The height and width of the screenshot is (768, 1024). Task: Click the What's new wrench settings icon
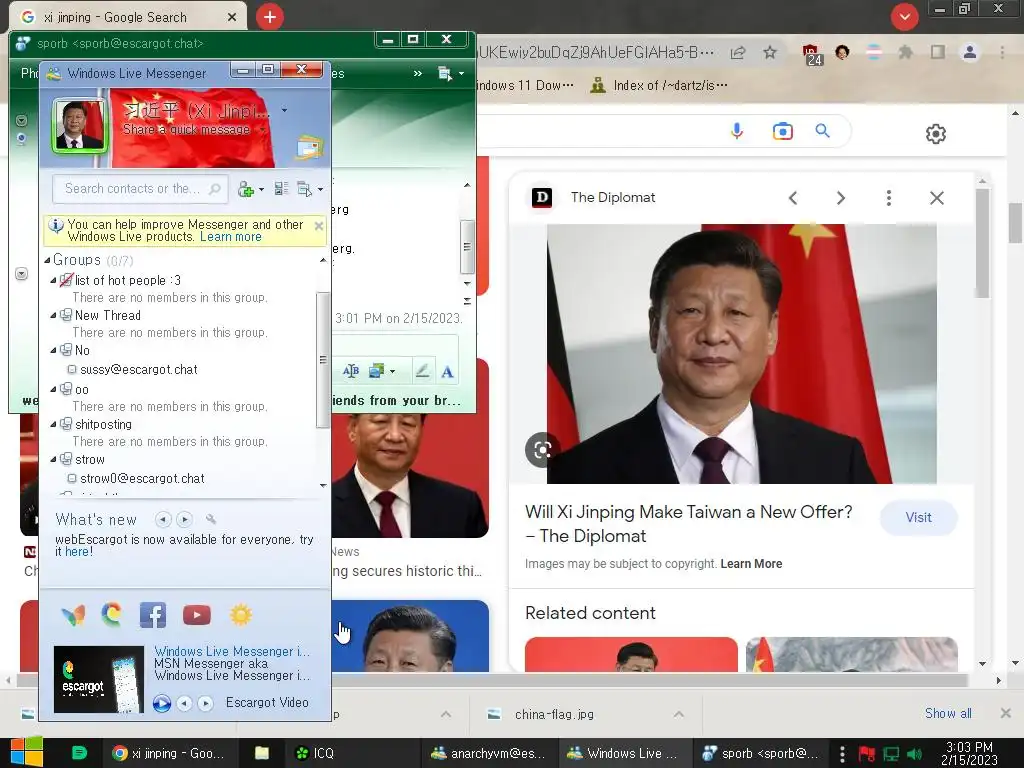click(210, 519)
